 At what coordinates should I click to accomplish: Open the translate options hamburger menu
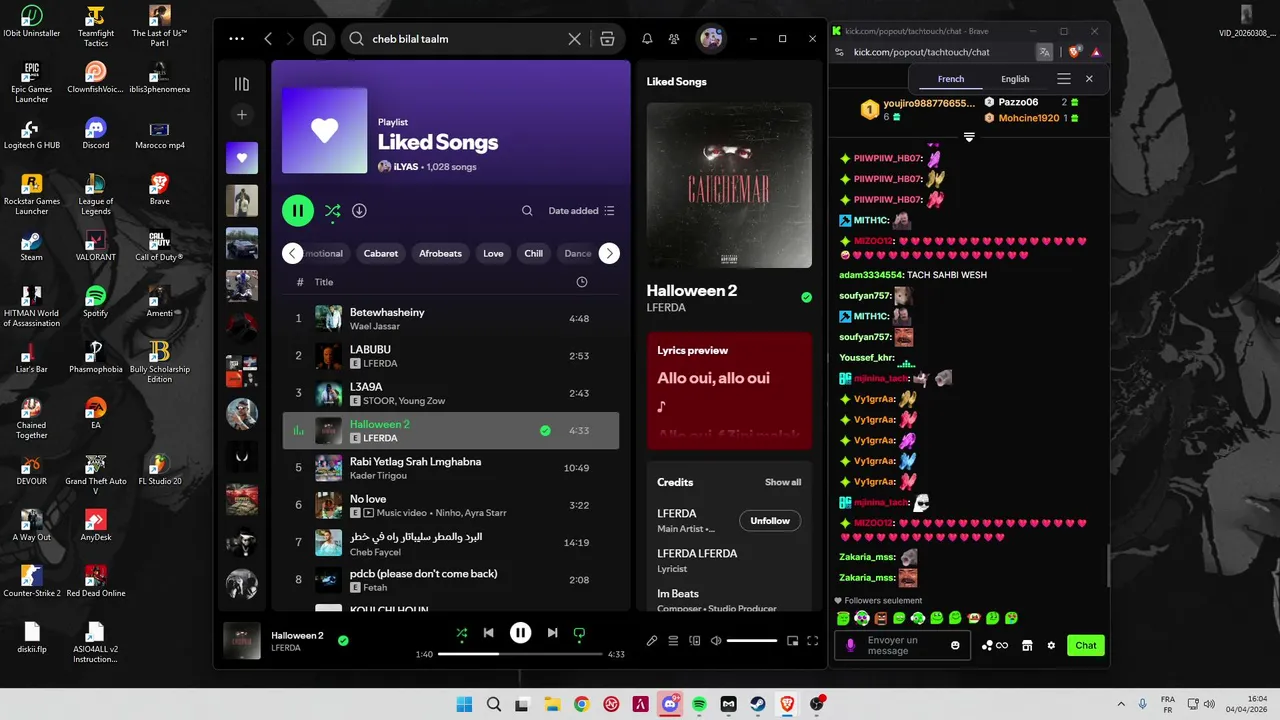click(x=1064, y=79)
